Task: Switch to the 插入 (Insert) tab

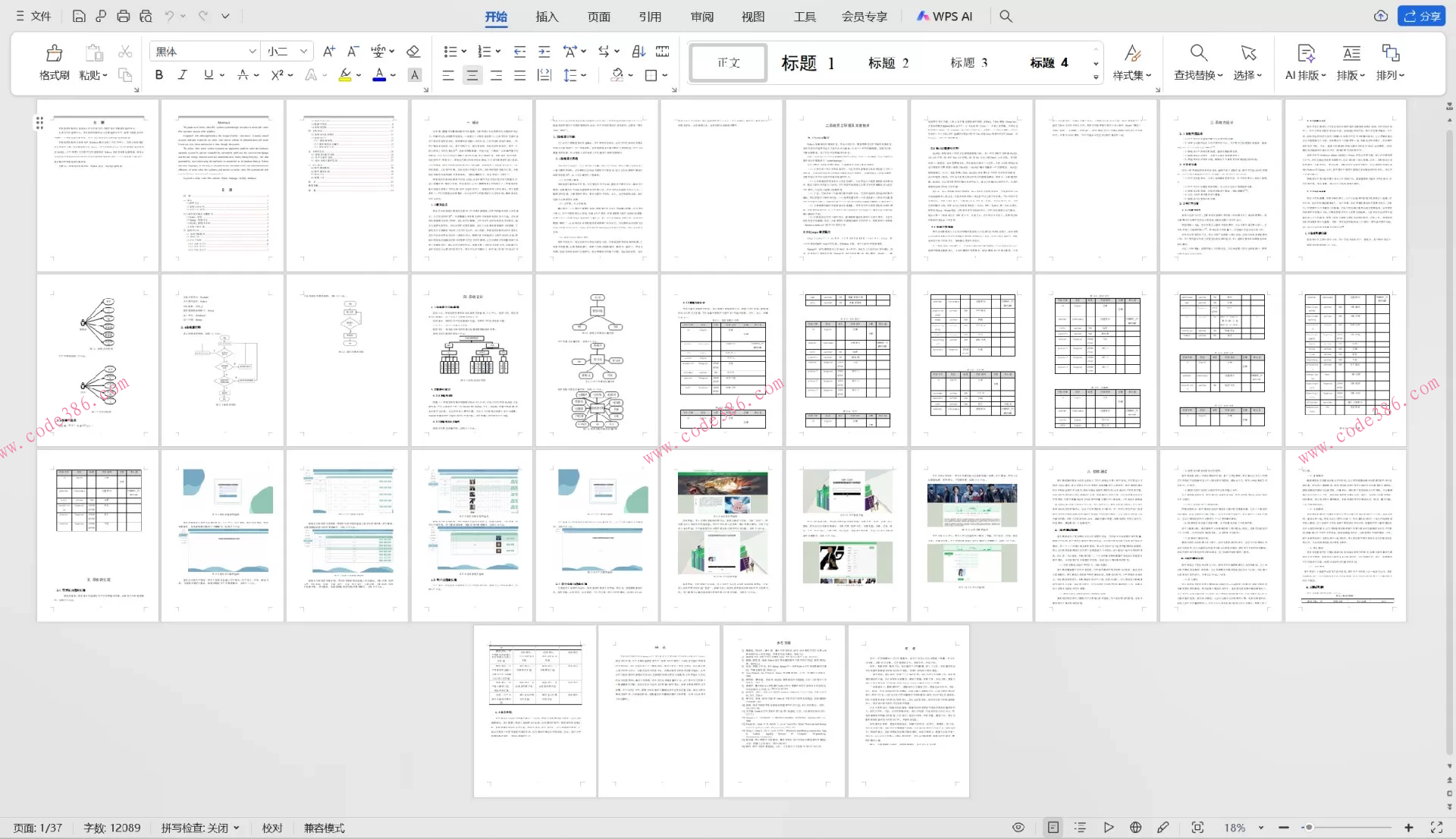Action: tap(546, 17)
